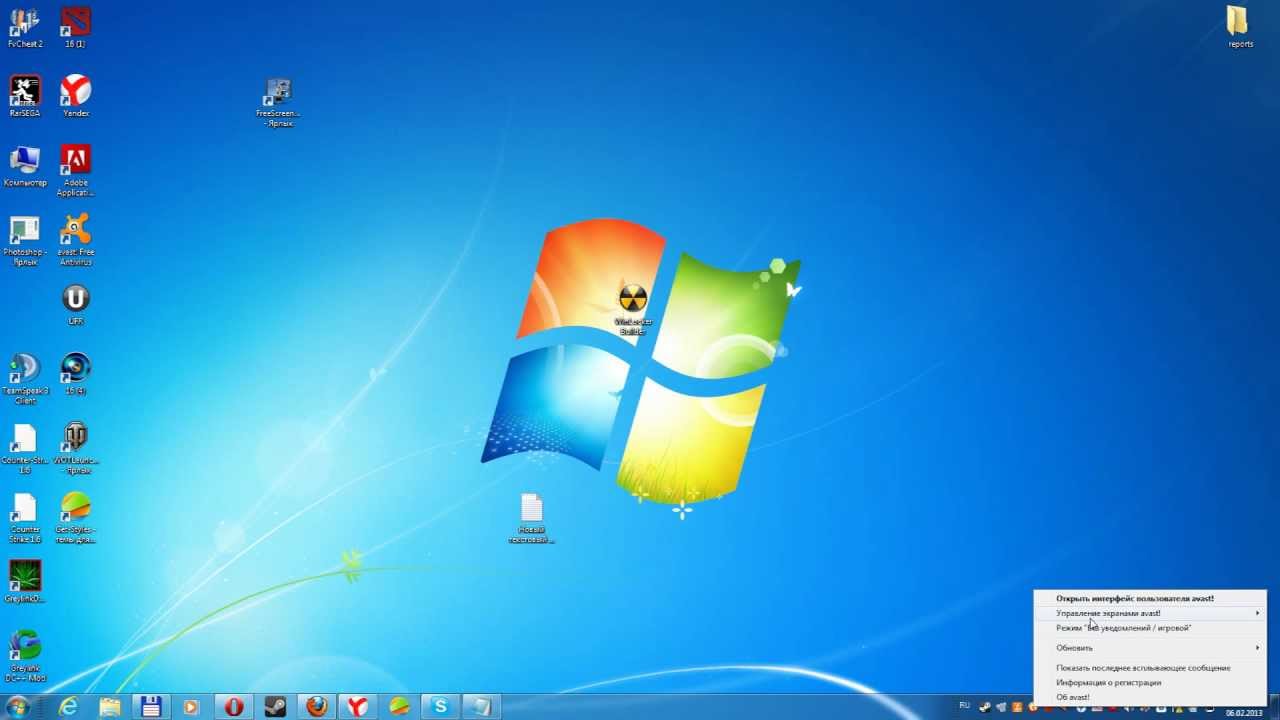Open Информация о регистрации
This screenshot has width=1280, height=720.
[x=1150, y=682]
